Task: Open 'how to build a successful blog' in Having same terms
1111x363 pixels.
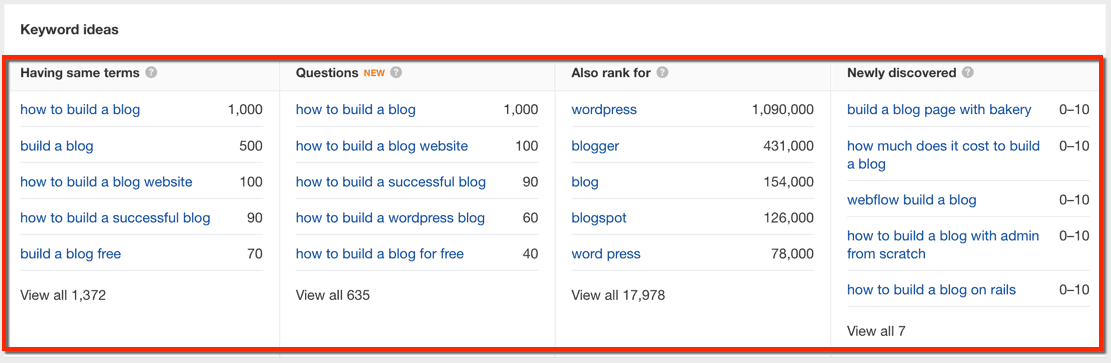Action: [x=115, y=218]
